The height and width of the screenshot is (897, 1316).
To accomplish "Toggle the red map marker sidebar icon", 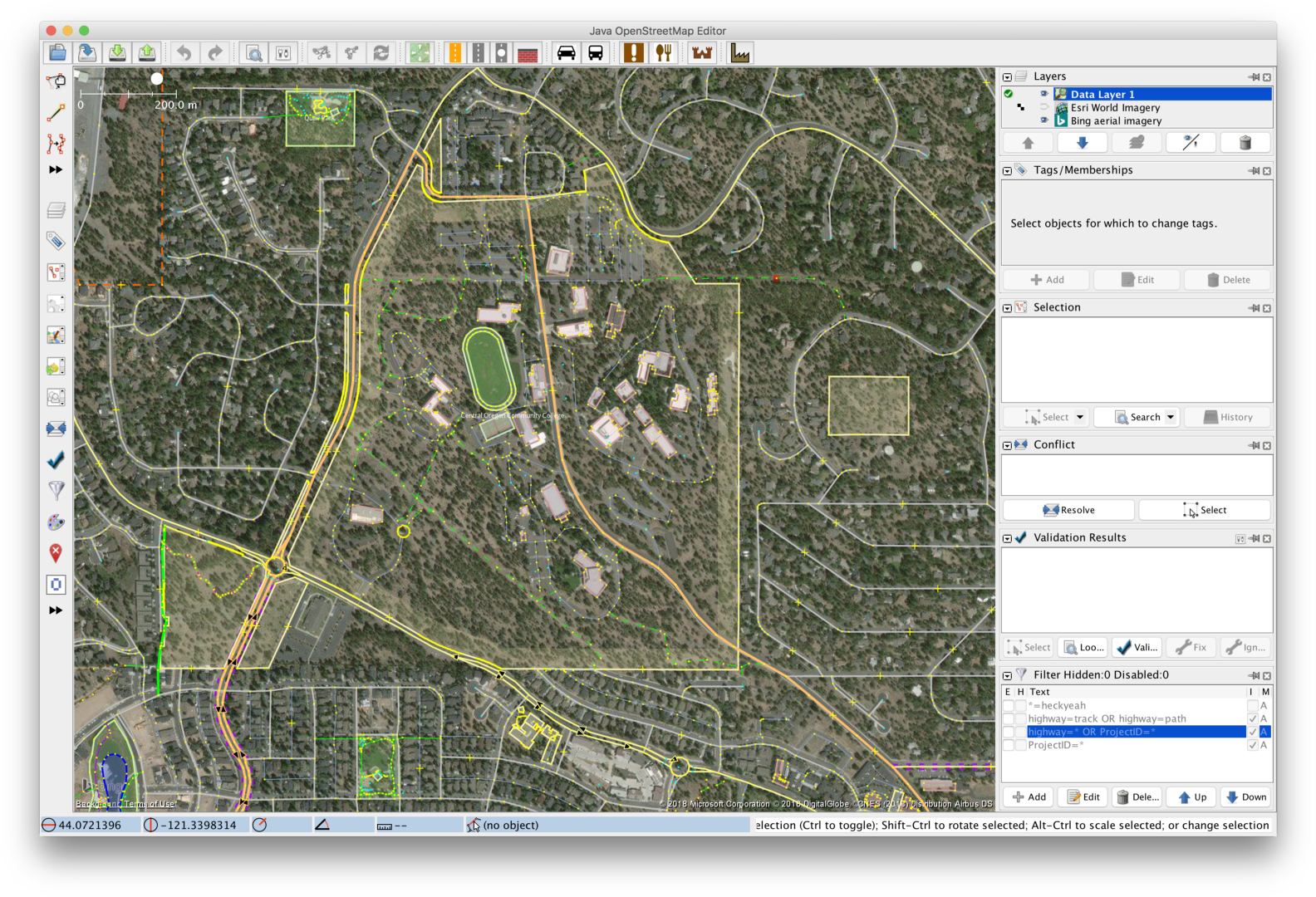I will (x=56, y=553).
